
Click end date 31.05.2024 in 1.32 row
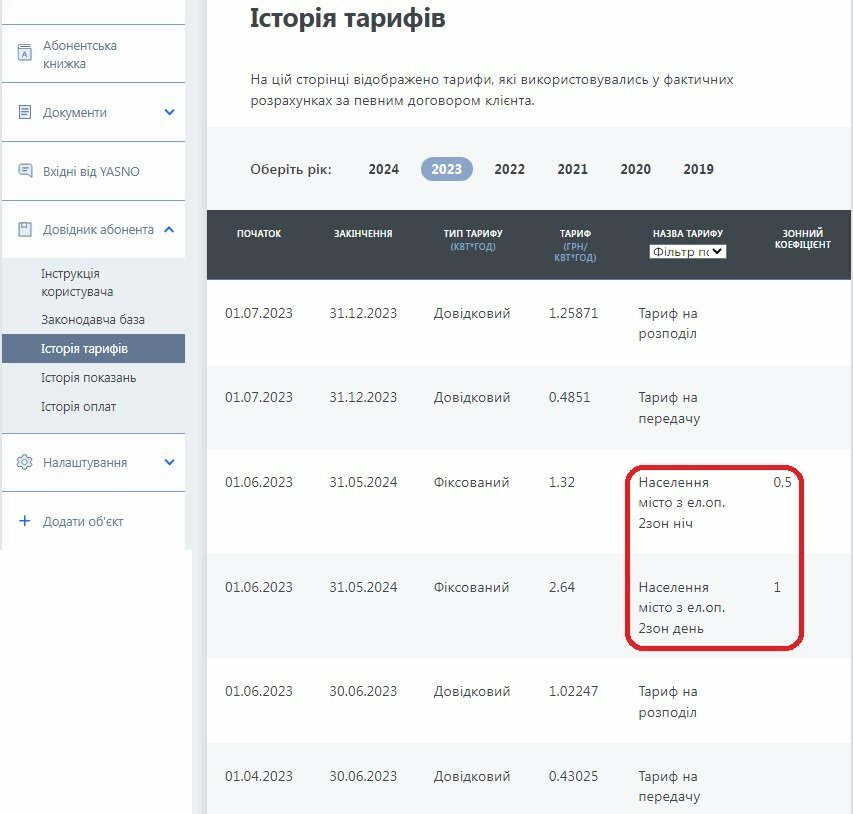point(363,482)
